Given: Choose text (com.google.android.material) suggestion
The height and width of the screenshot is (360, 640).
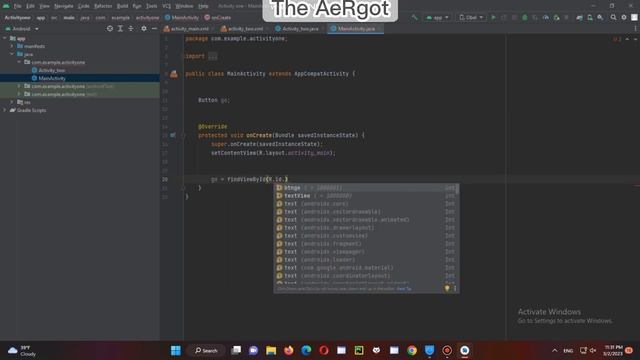Looking at the screenshot, I should [366, 268].
